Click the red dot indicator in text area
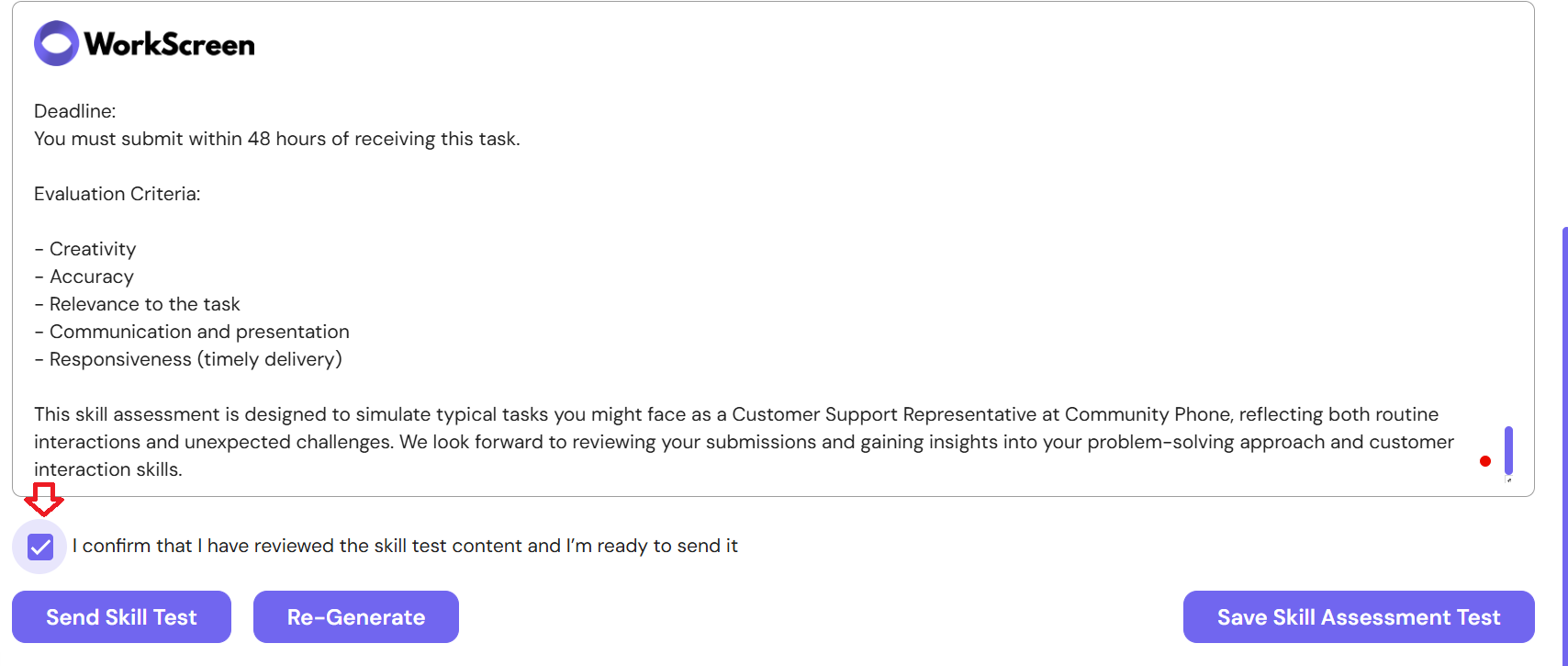 click(1485, 461)
